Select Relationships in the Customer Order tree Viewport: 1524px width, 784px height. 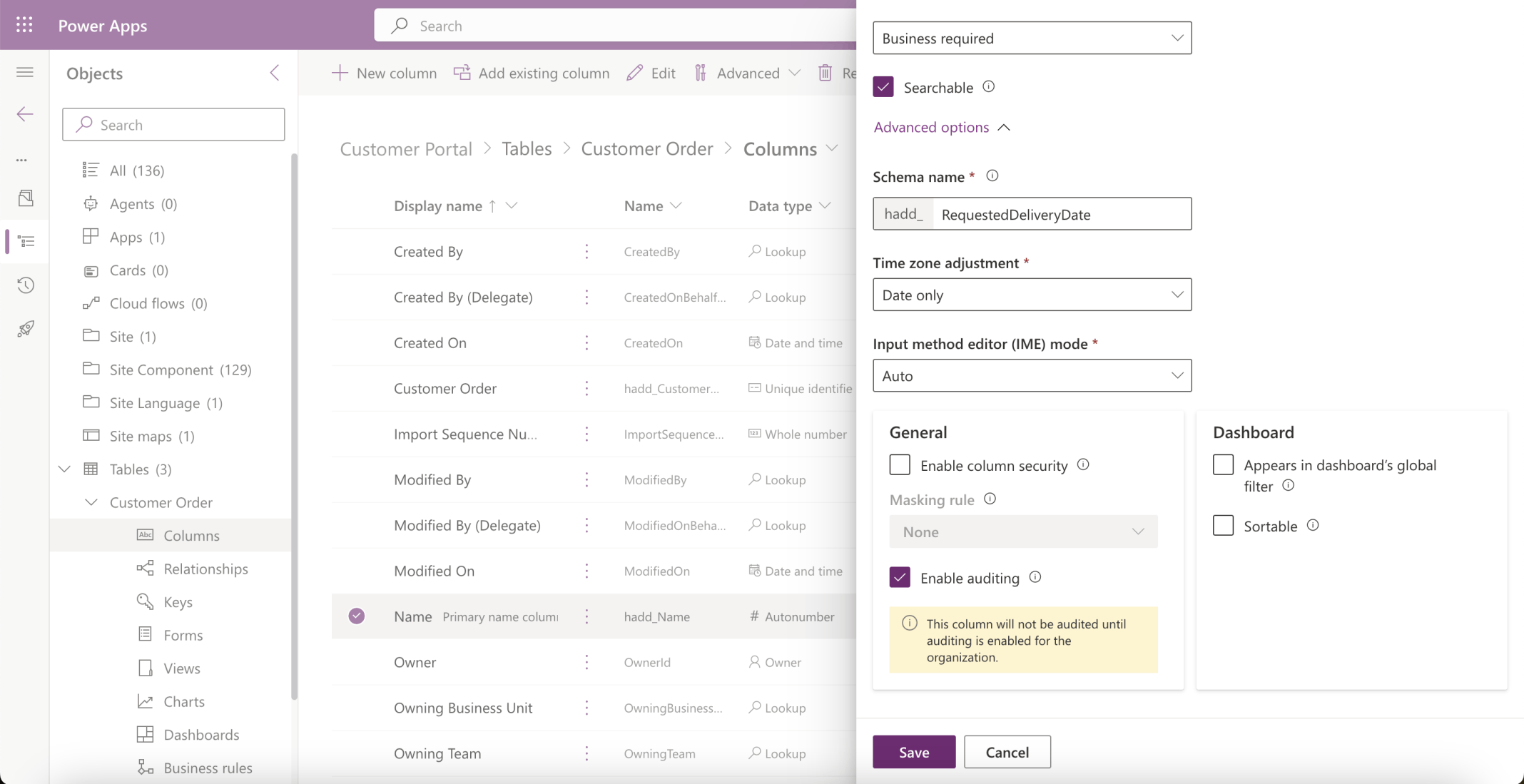pos(205,569)
